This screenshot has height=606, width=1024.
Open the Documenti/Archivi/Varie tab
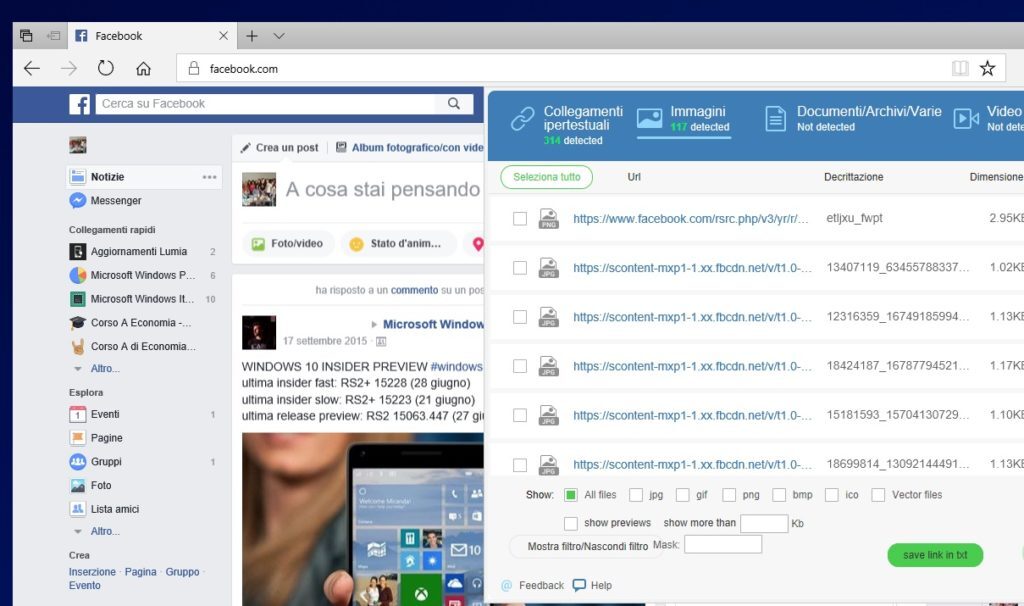point(853,119)
